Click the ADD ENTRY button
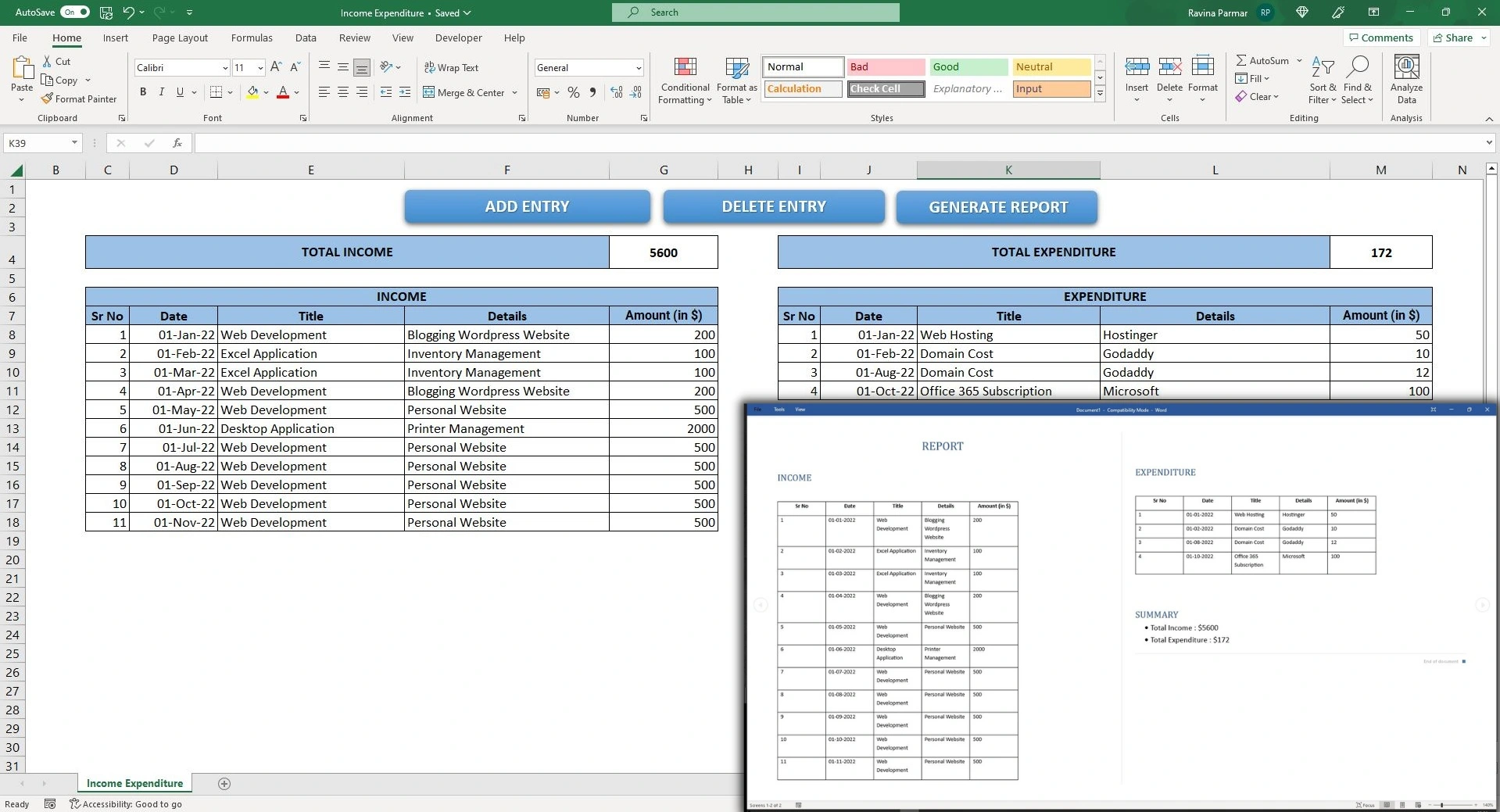 point(527,206)
